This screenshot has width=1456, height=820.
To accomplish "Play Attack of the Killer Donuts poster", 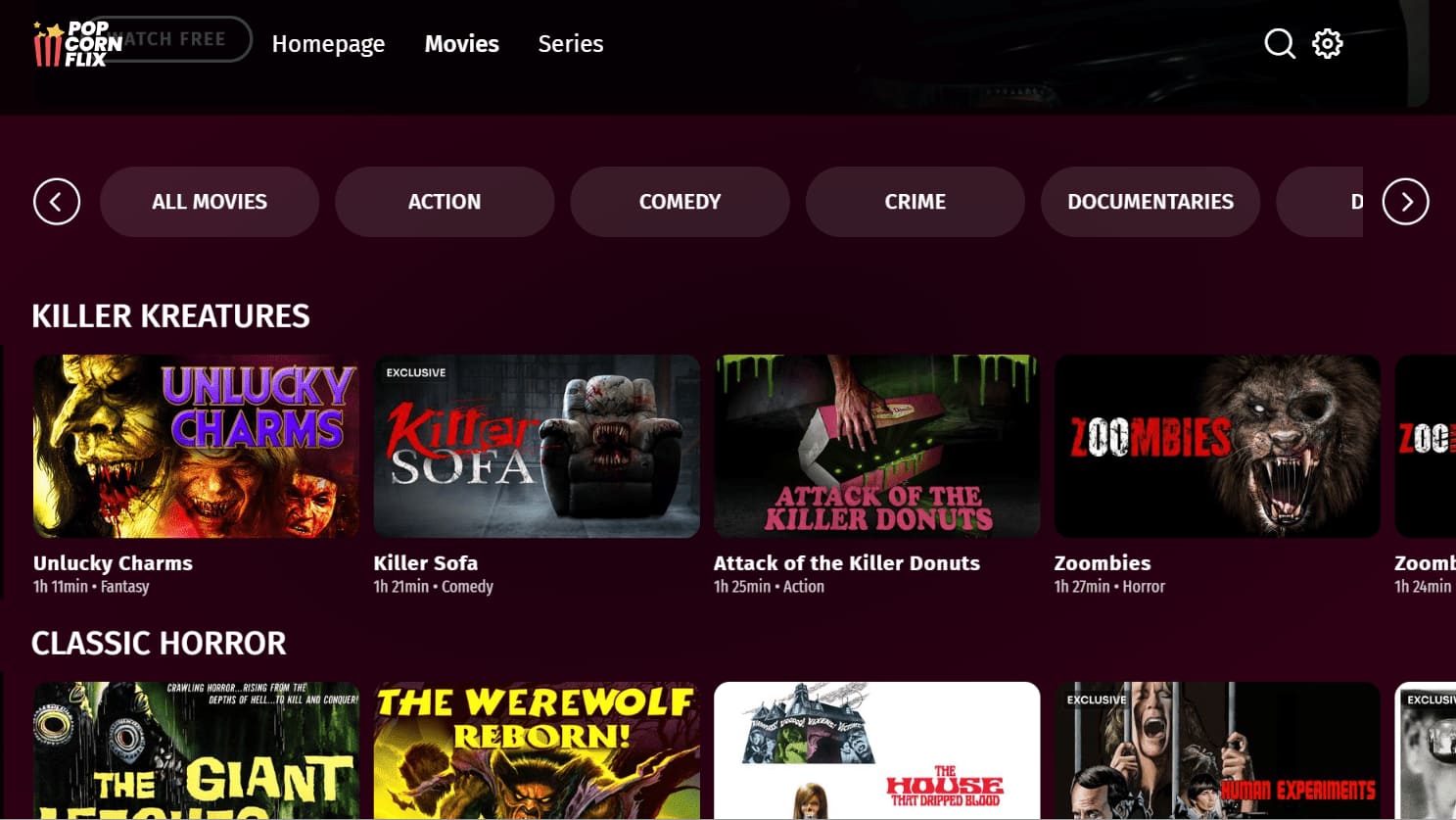I will click(x=876, y=446).
